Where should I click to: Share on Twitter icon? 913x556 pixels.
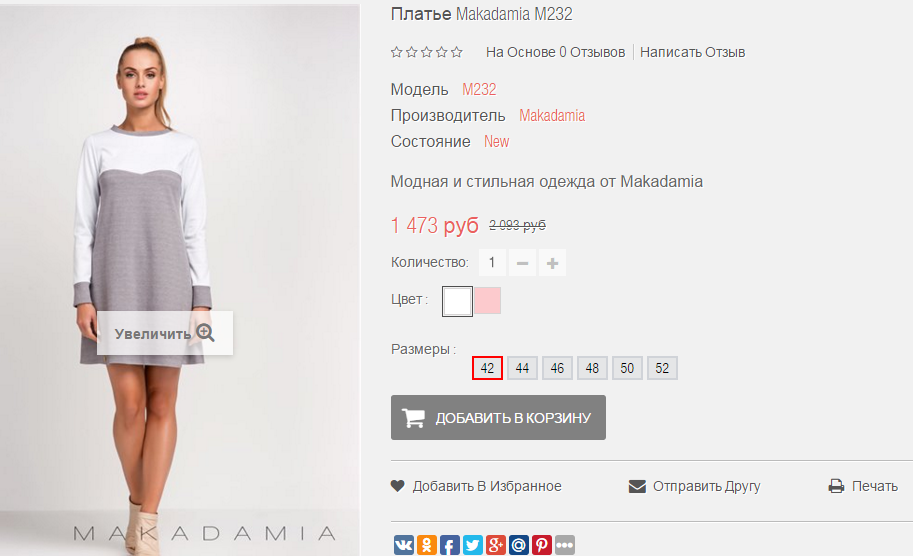point(473,545)
